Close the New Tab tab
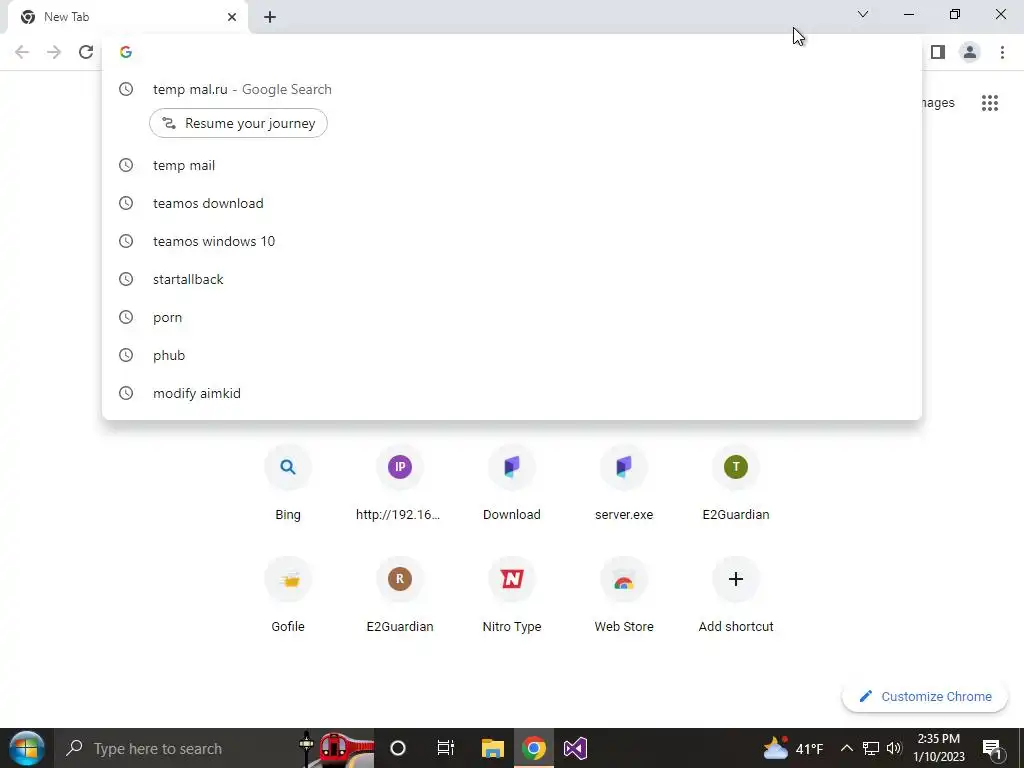 pos(232,17)
